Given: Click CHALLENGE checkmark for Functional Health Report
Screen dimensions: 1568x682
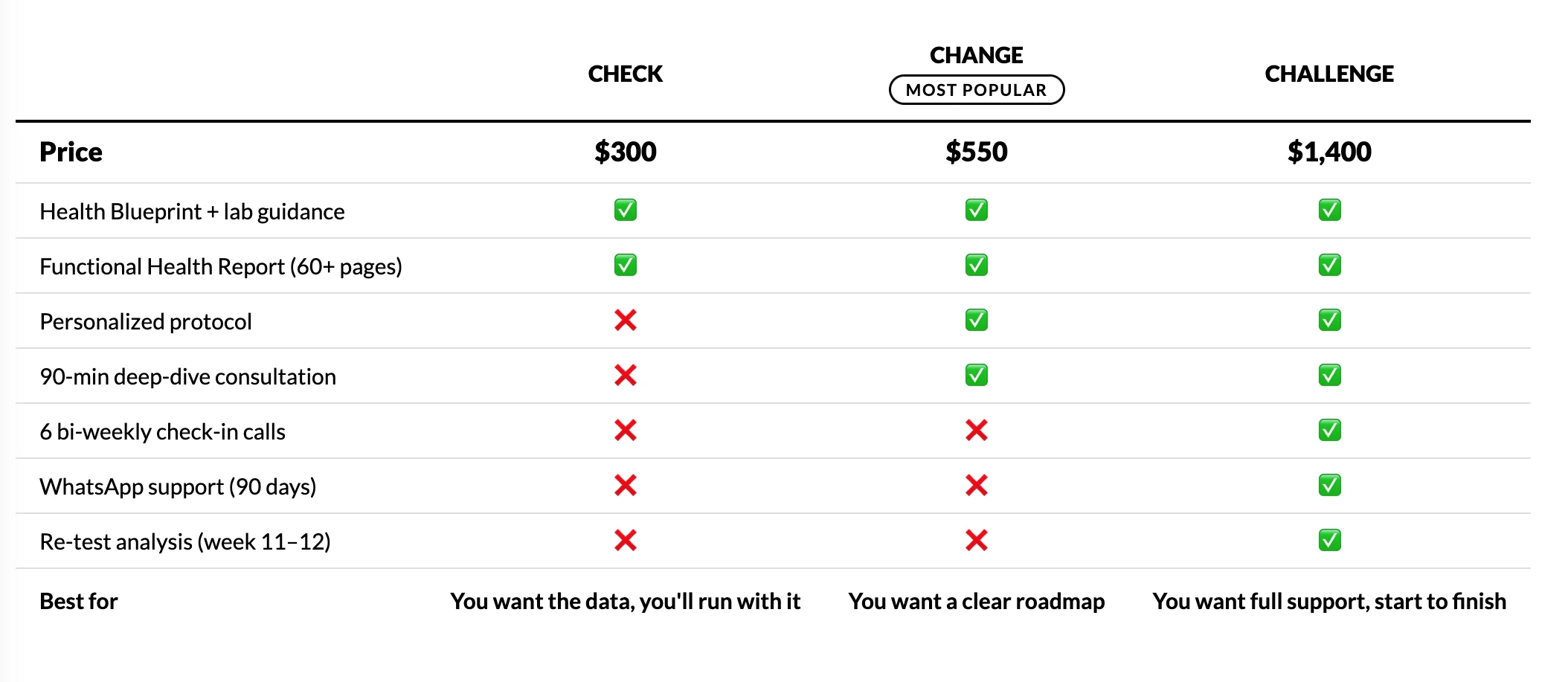Looking at the screenshot, I should click(x=1330, y=266).
